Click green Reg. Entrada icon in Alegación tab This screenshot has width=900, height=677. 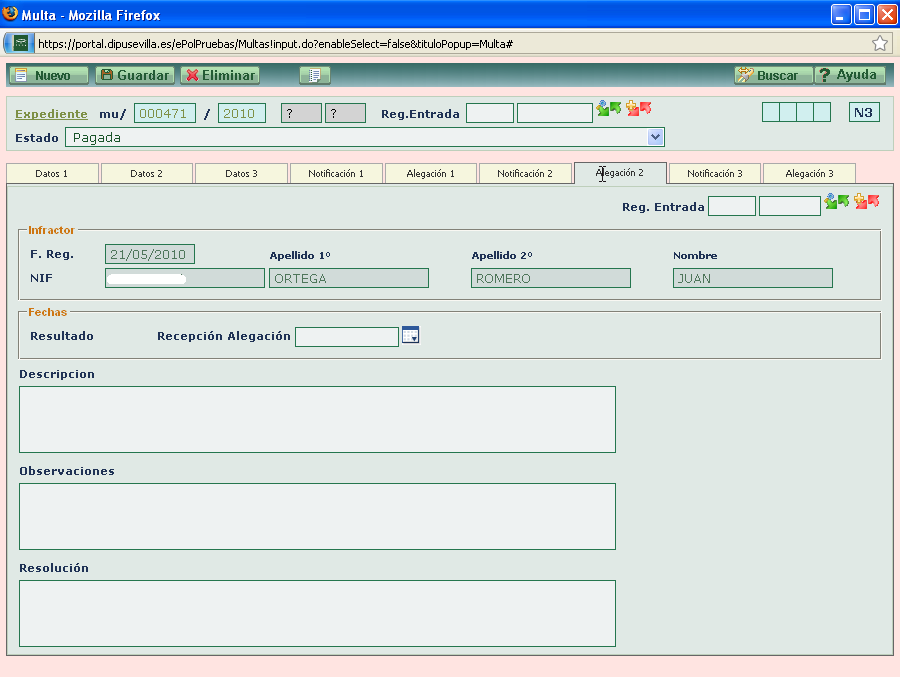click(837, 202)
